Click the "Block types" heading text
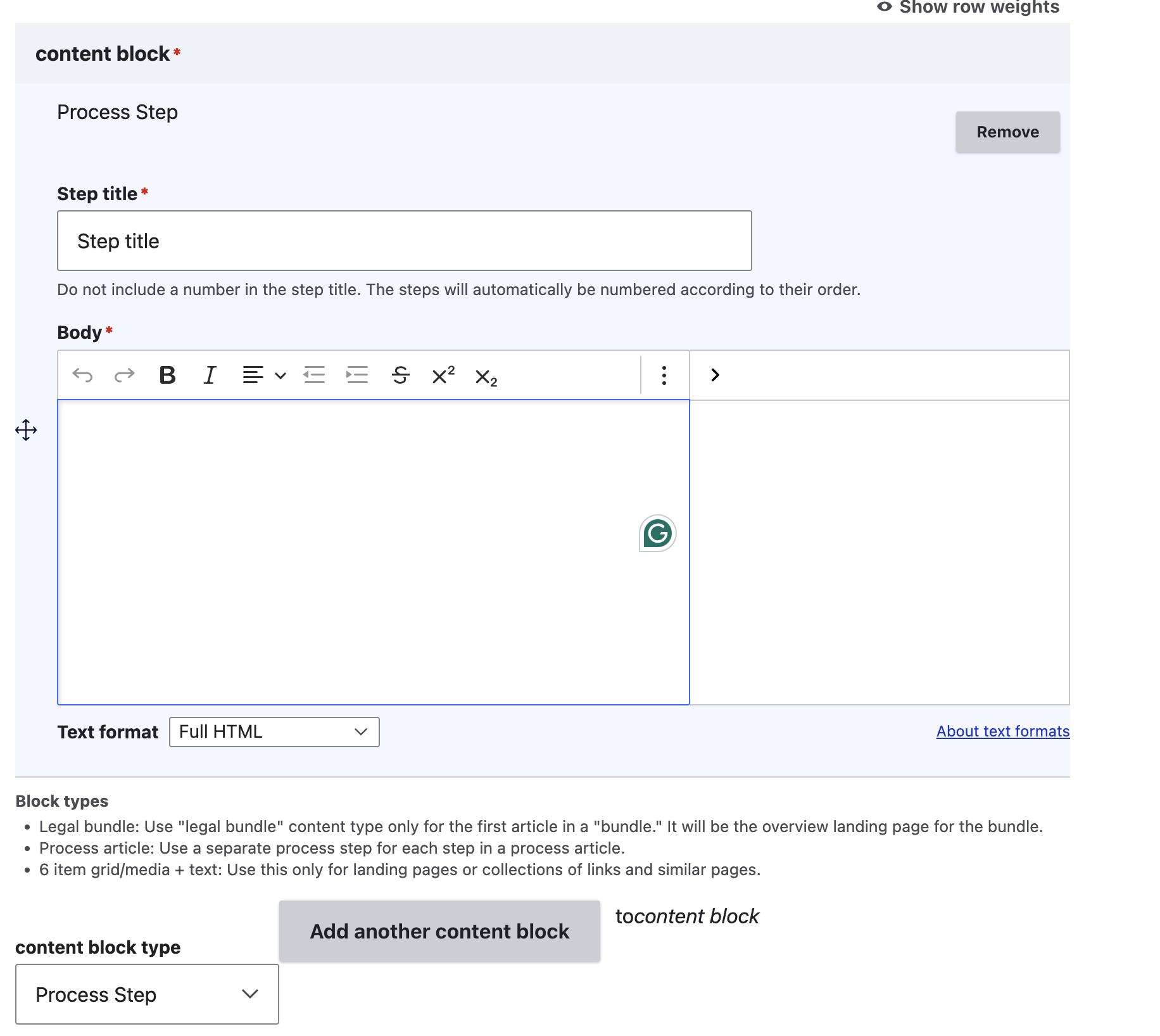 pos(62,801)
